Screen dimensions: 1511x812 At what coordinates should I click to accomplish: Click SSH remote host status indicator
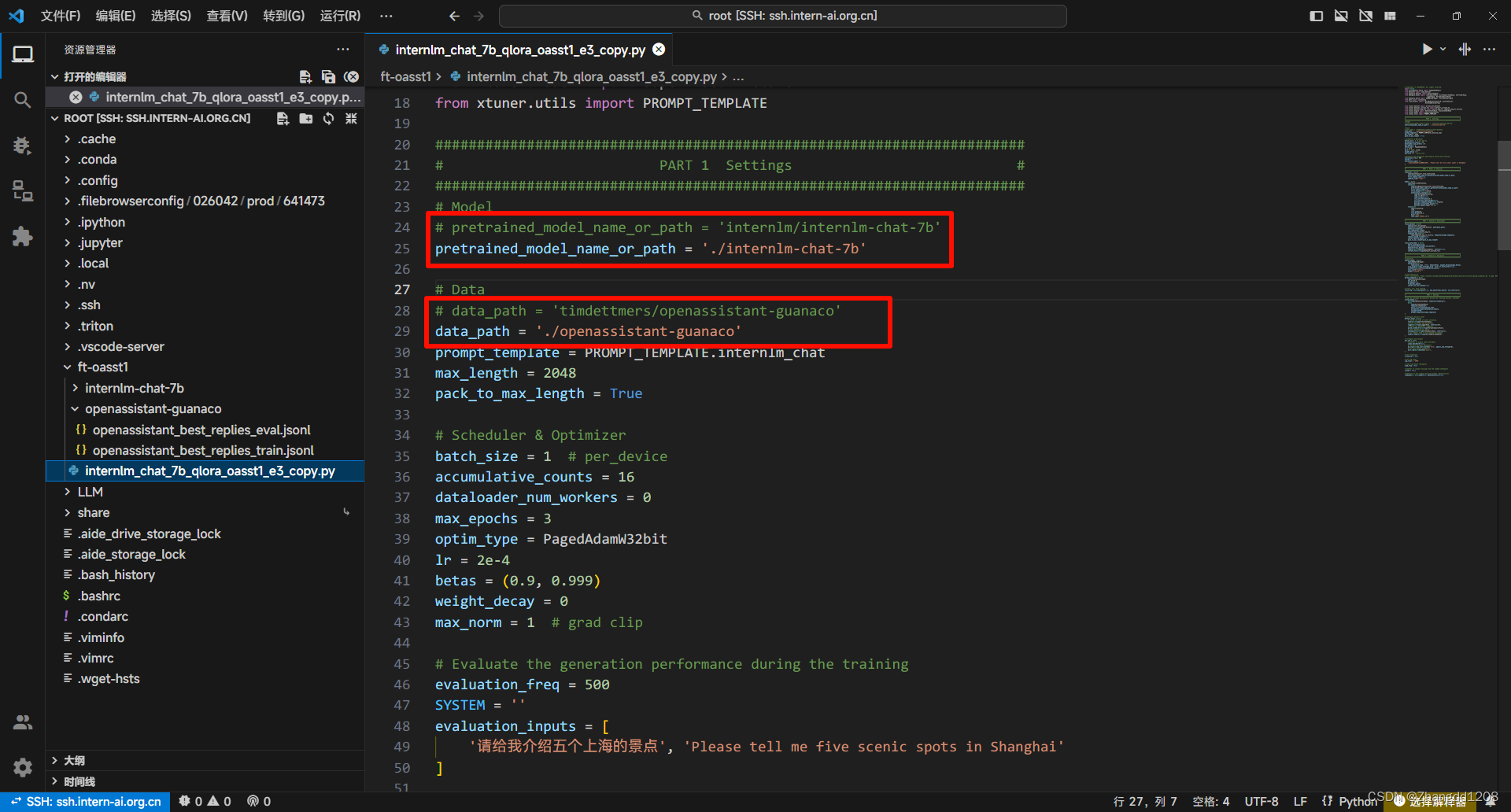click(x=85, y=802)
